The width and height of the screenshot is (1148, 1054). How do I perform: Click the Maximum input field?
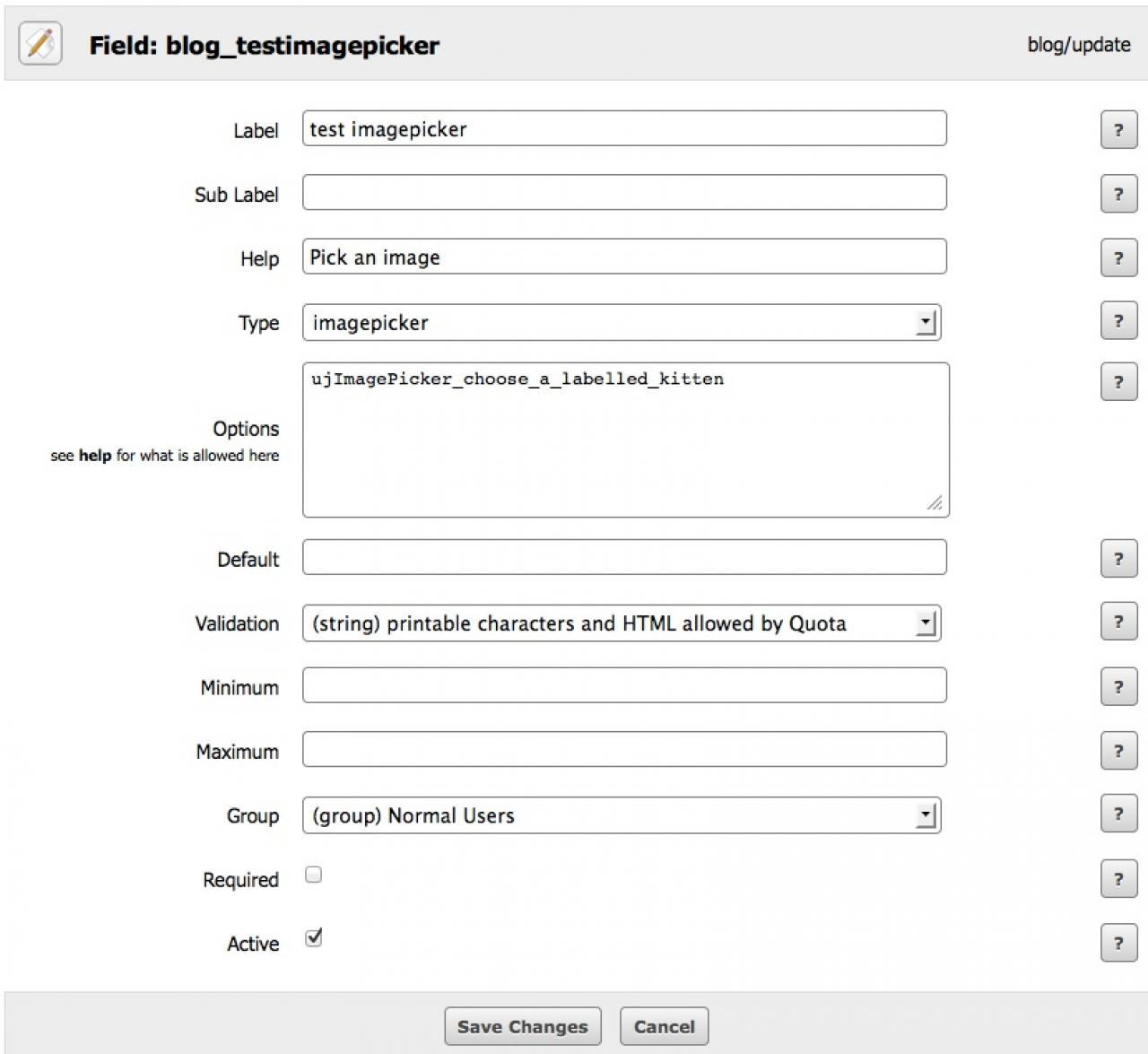coord(624,750)
